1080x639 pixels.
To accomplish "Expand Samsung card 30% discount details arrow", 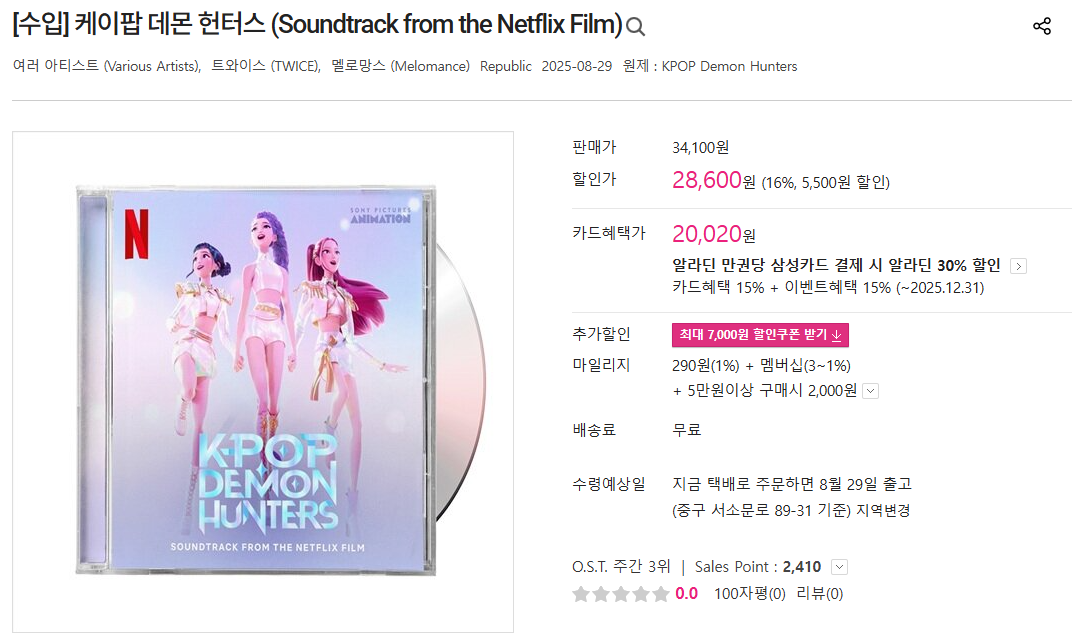I will tap(1018, 266).
